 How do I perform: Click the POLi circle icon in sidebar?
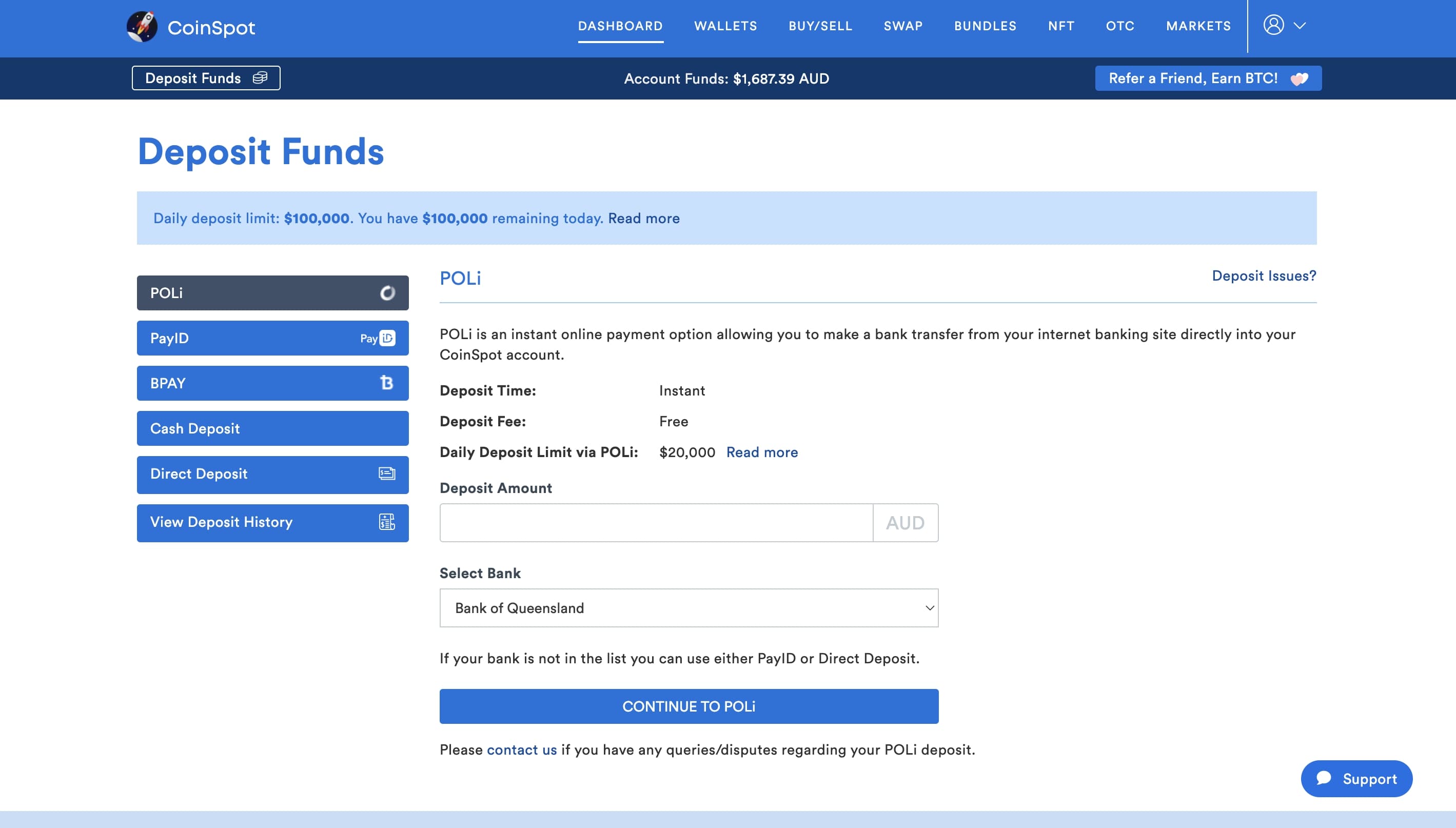point(387,293)
